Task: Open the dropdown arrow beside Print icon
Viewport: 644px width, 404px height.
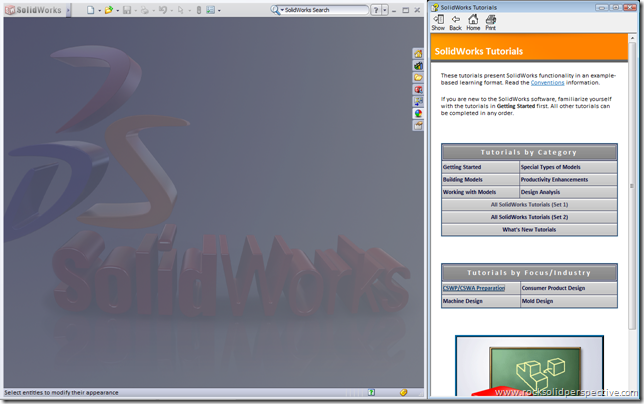Action: [x=154, y=10]
